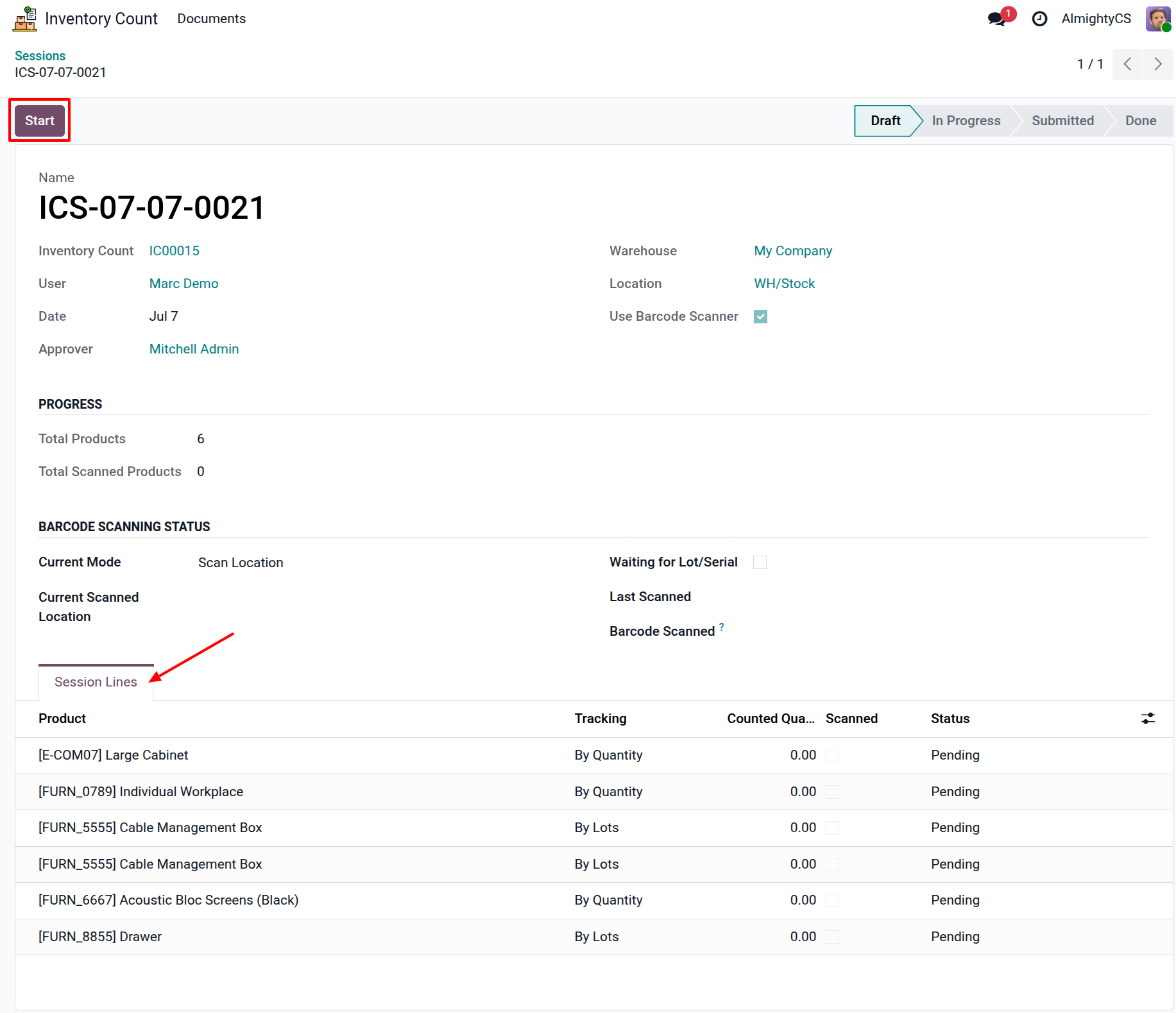
Task: Open column options adjust icon
Action: [1148, 719]
